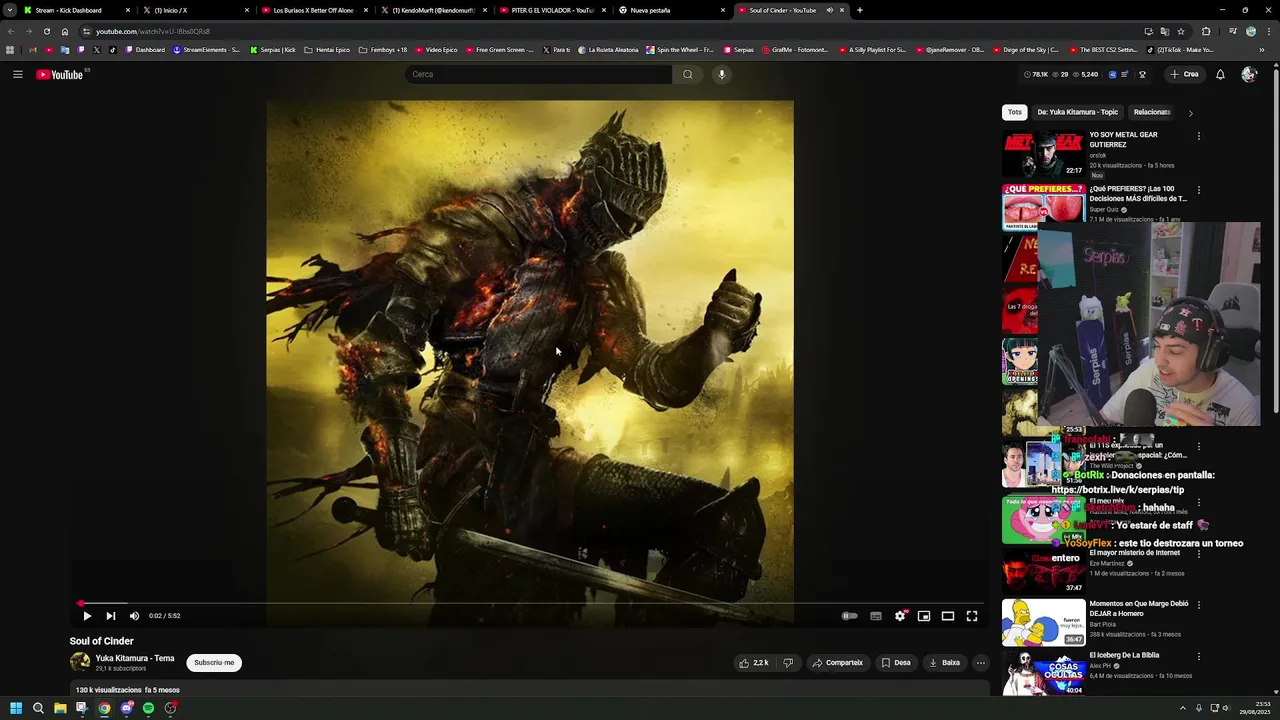Dislike the Soul of Cinder video
1280x720 pixels.
click(x=788, y=662)
